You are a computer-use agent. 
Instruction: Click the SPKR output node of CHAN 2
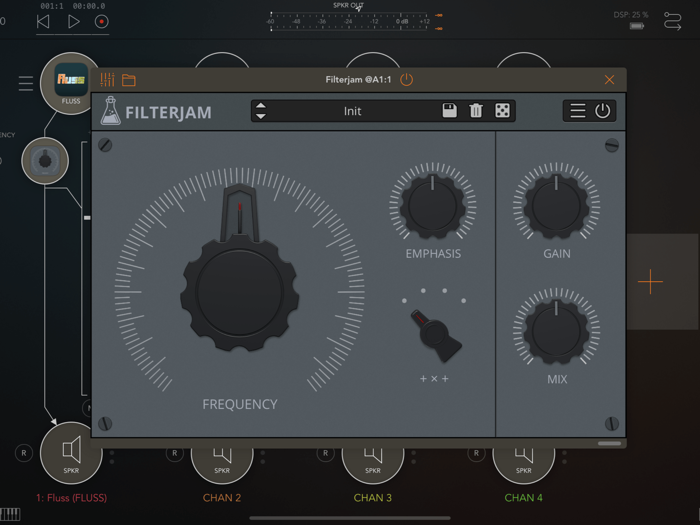coord(222,465)
